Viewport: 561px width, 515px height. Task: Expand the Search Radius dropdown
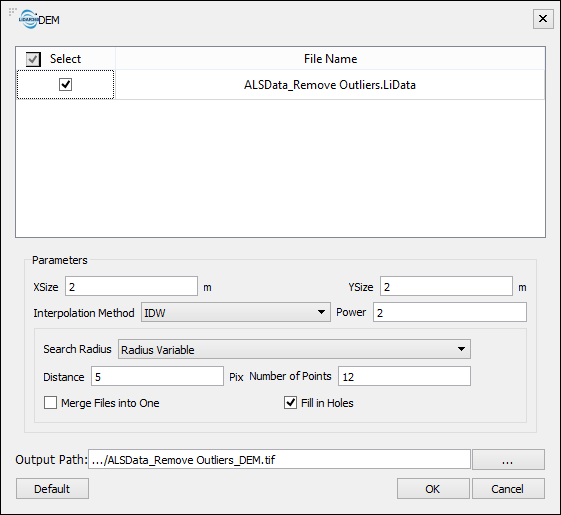294,349
